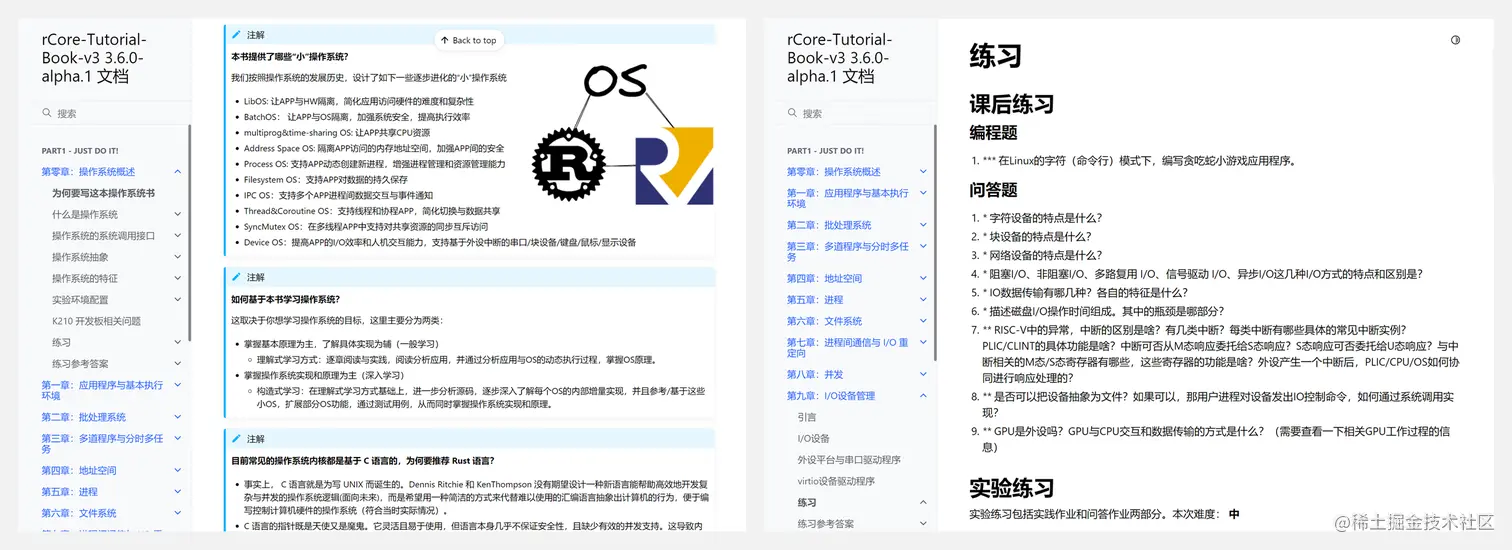
Task: Click the 课后练习 heading
Action: coord(1012,104)
